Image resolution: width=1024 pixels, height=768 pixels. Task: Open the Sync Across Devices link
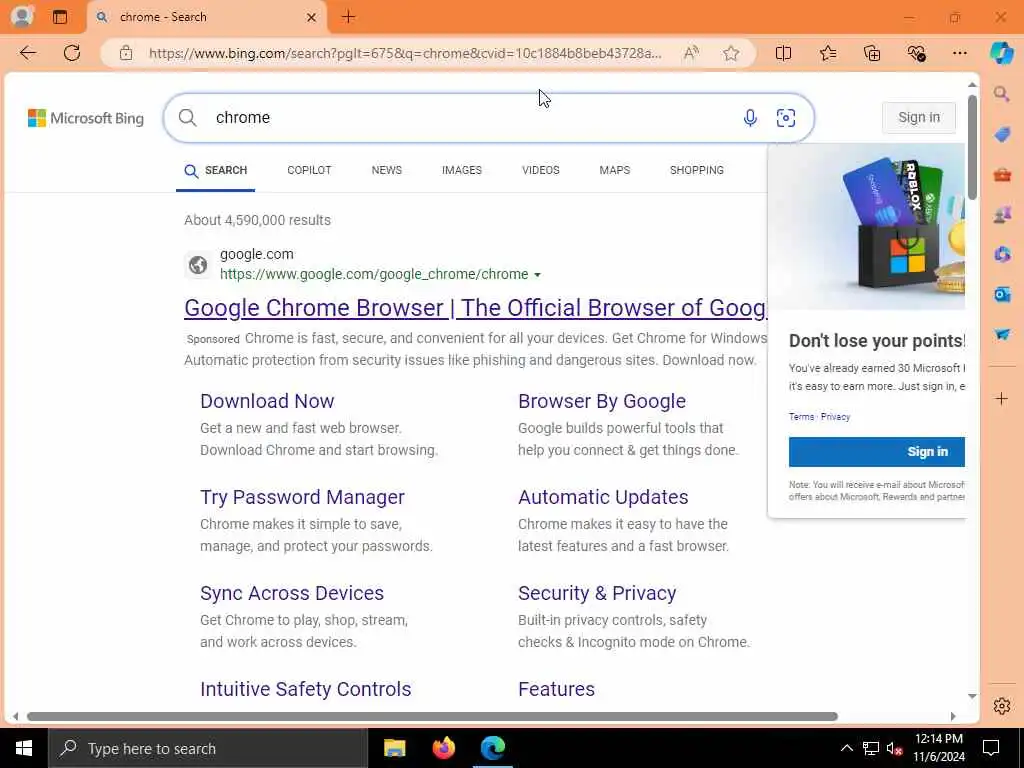click(x=292, y=593)
